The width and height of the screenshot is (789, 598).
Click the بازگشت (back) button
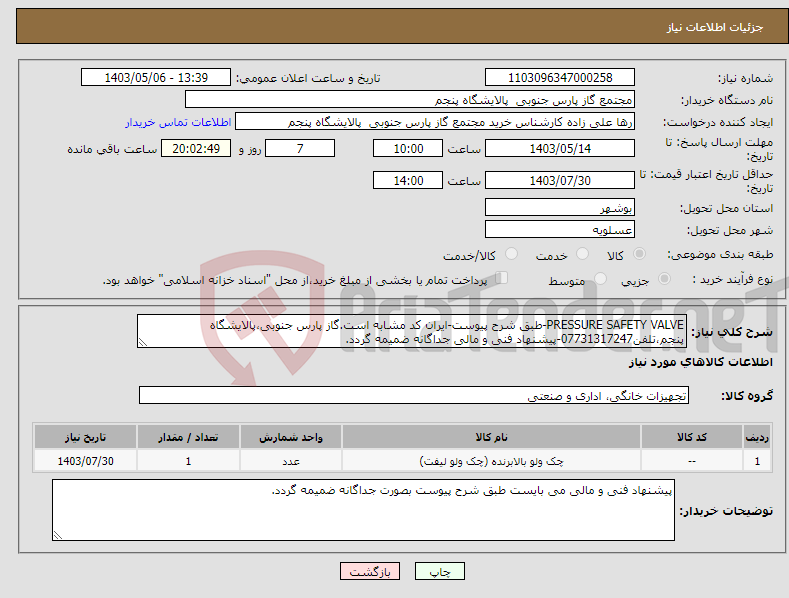[x=370, y=571]
